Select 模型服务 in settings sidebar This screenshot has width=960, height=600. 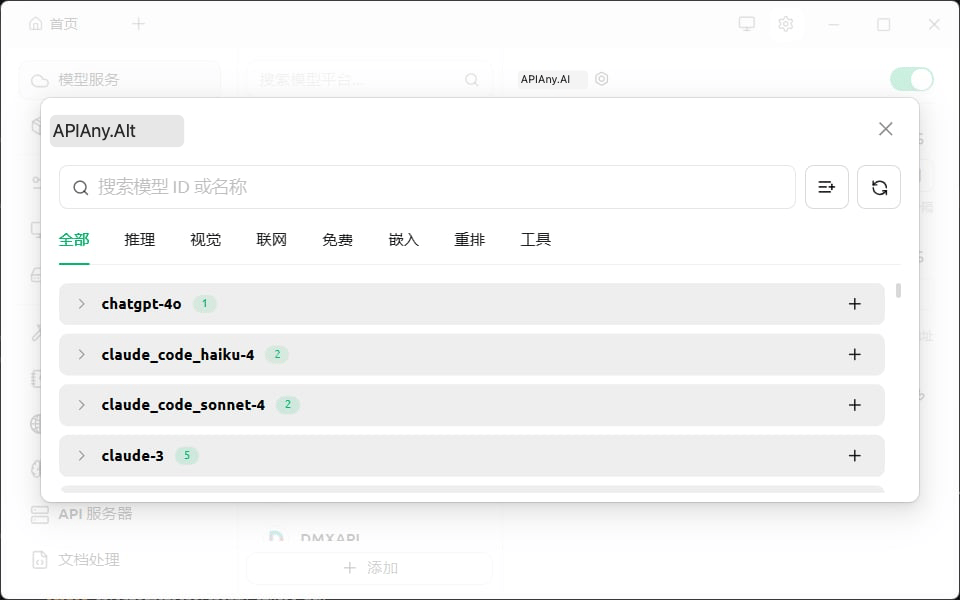(120, 80)
